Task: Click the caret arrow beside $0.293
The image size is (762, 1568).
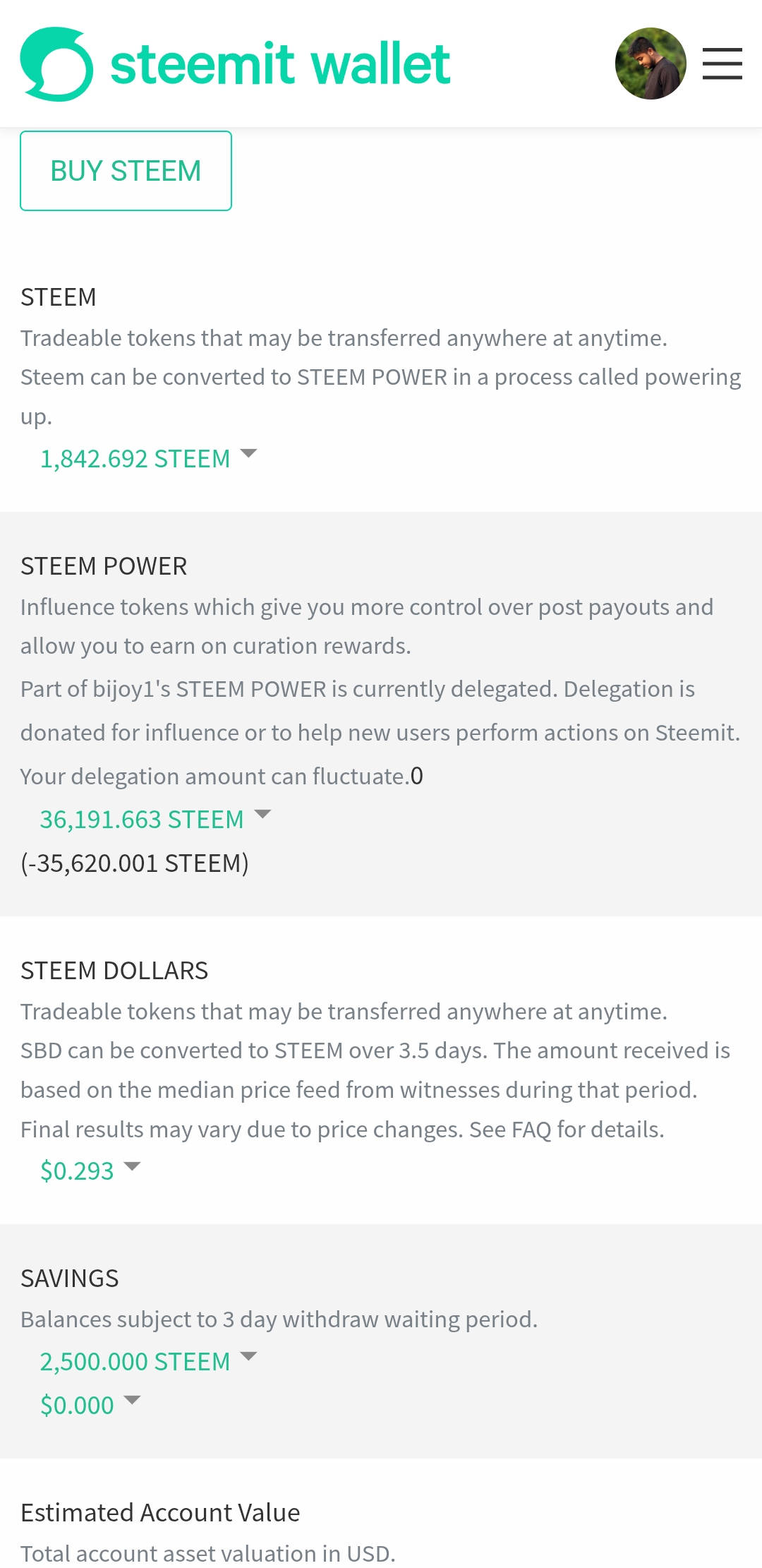Action: point(132,1166)
